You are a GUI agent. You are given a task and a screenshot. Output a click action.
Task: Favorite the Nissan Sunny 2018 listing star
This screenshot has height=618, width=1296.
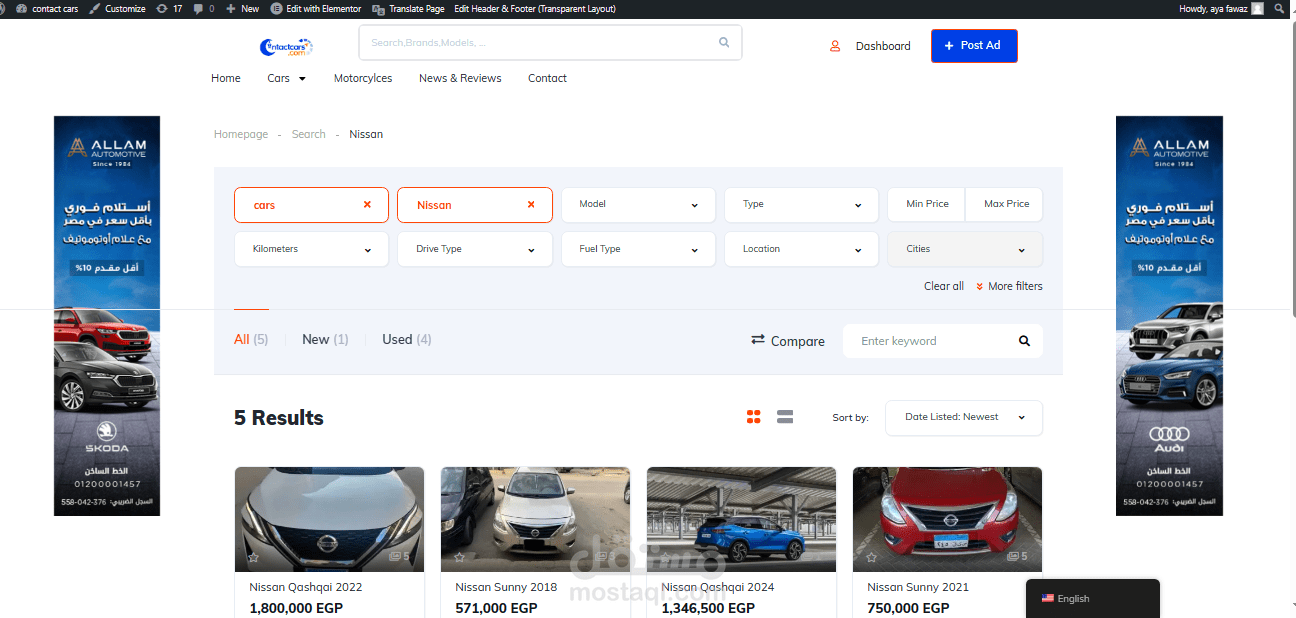pos(460,557)
